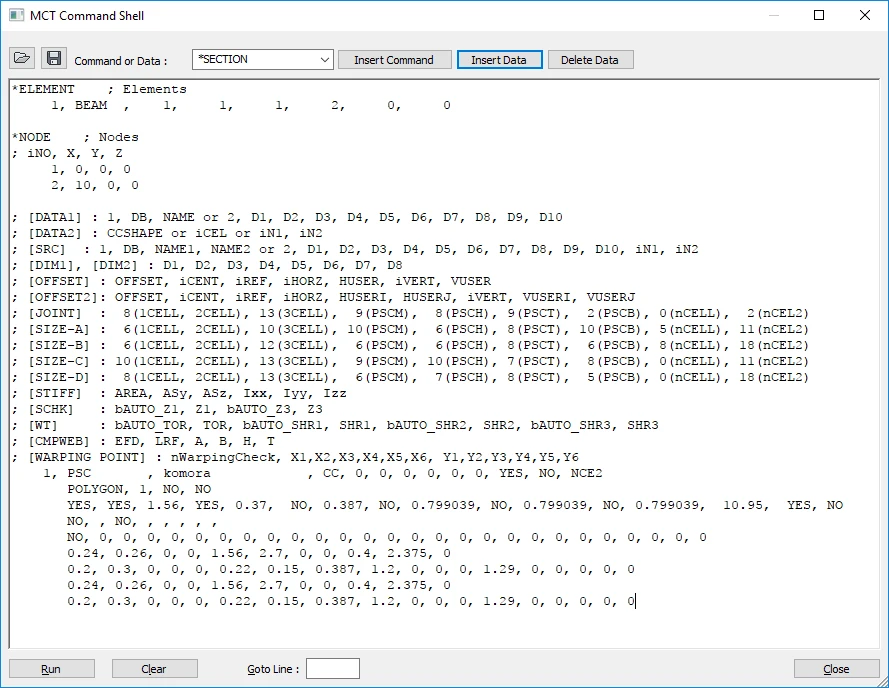Screen dimensions: 889x688
Task: Clear the command editor contents
Action: click(x=154, y=669)
